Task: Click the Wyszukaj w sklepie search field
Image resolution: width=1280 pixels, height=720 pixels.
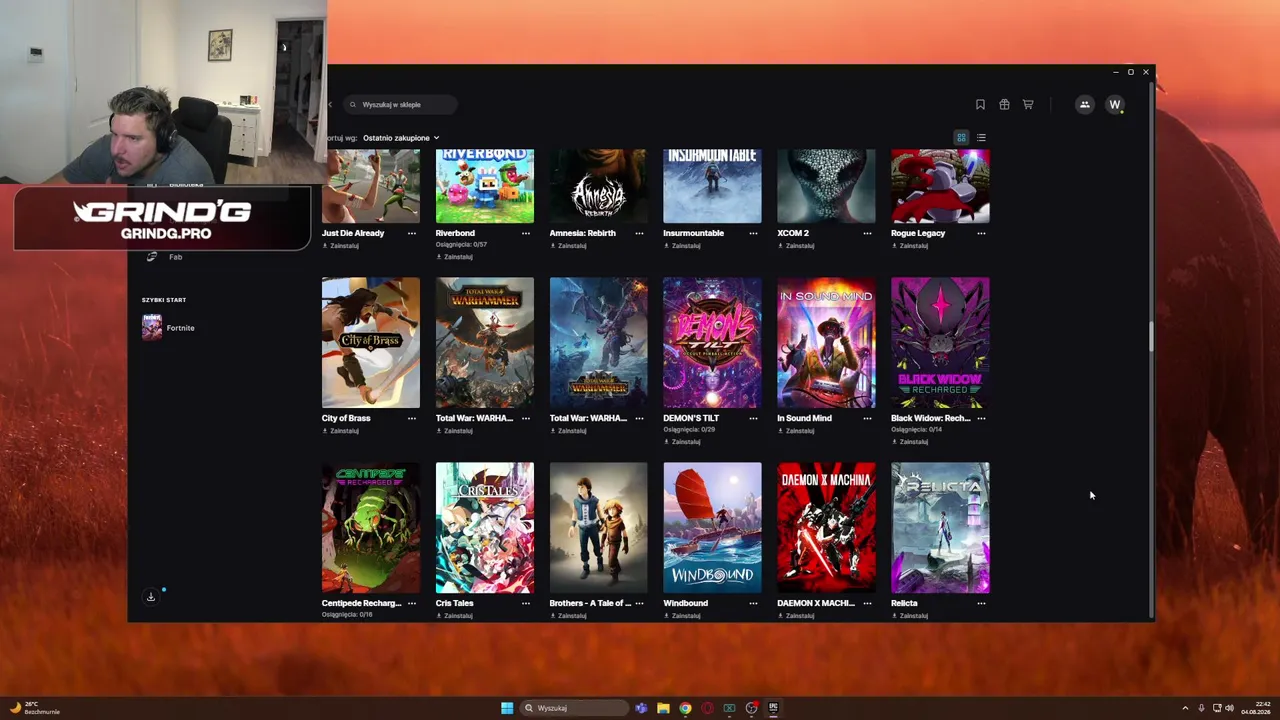Action: (400, 104)
